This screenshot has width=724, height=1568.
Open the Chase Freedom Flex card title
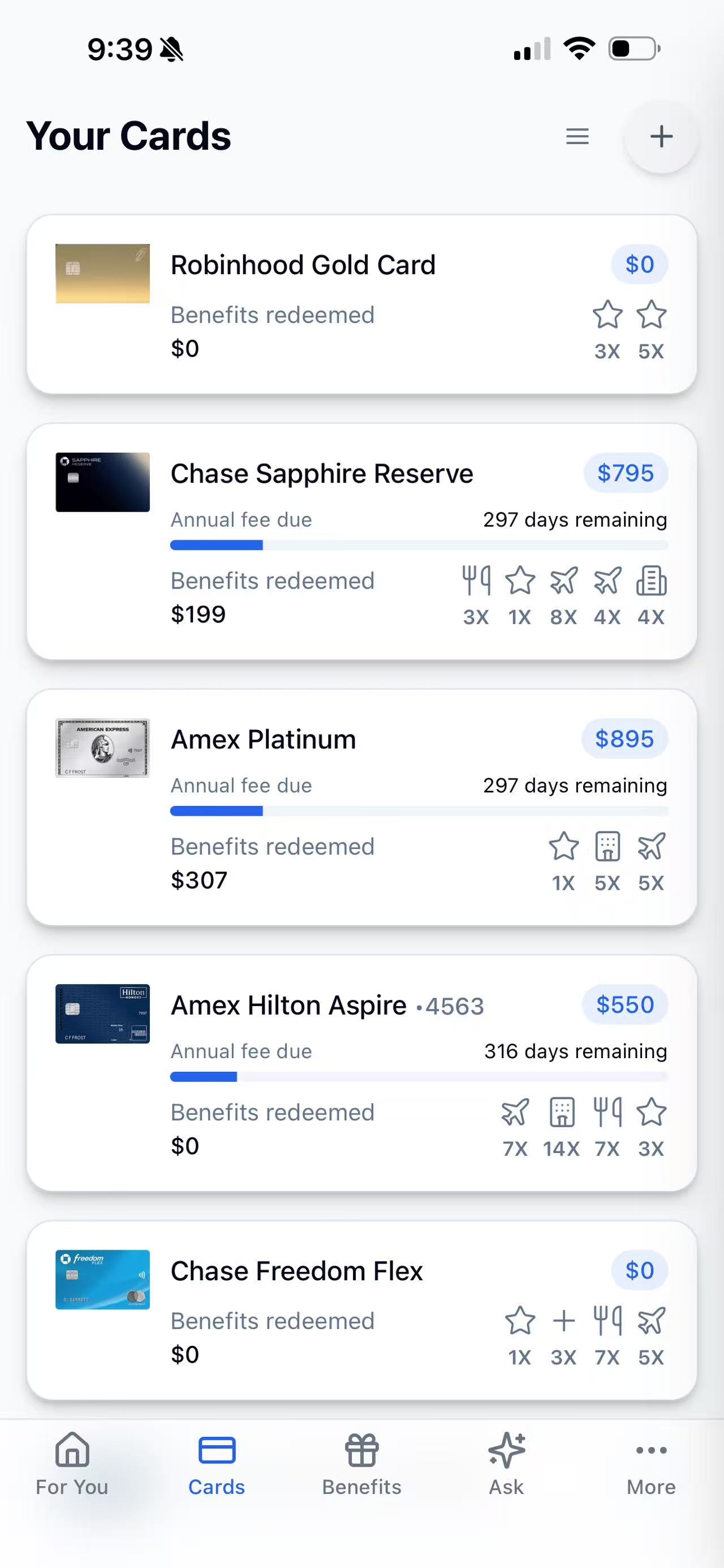click(x=296, y=1271)
